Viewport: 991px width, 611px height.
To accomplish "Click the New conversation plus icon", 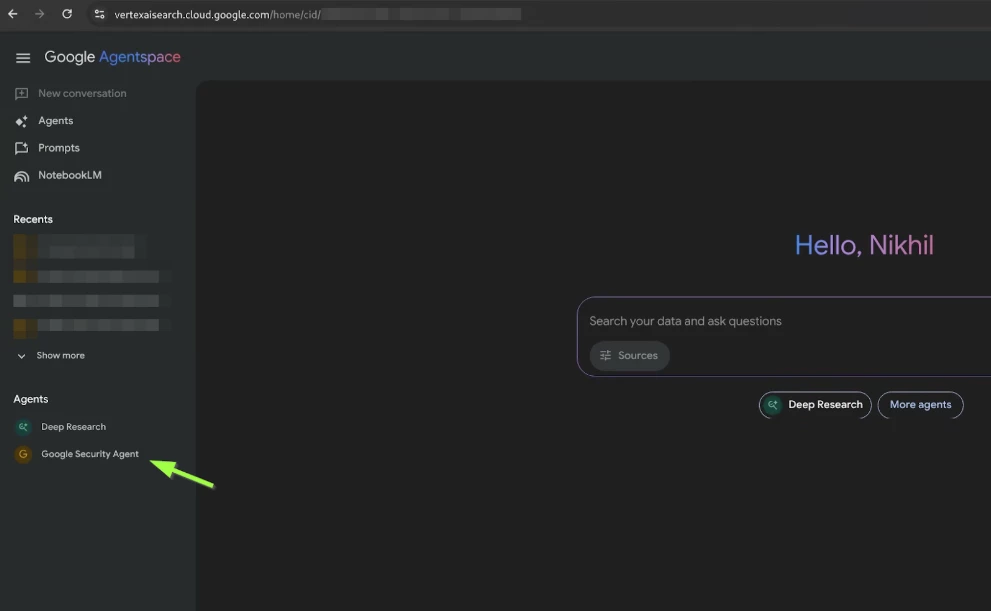I will click(x=21, y=94).
